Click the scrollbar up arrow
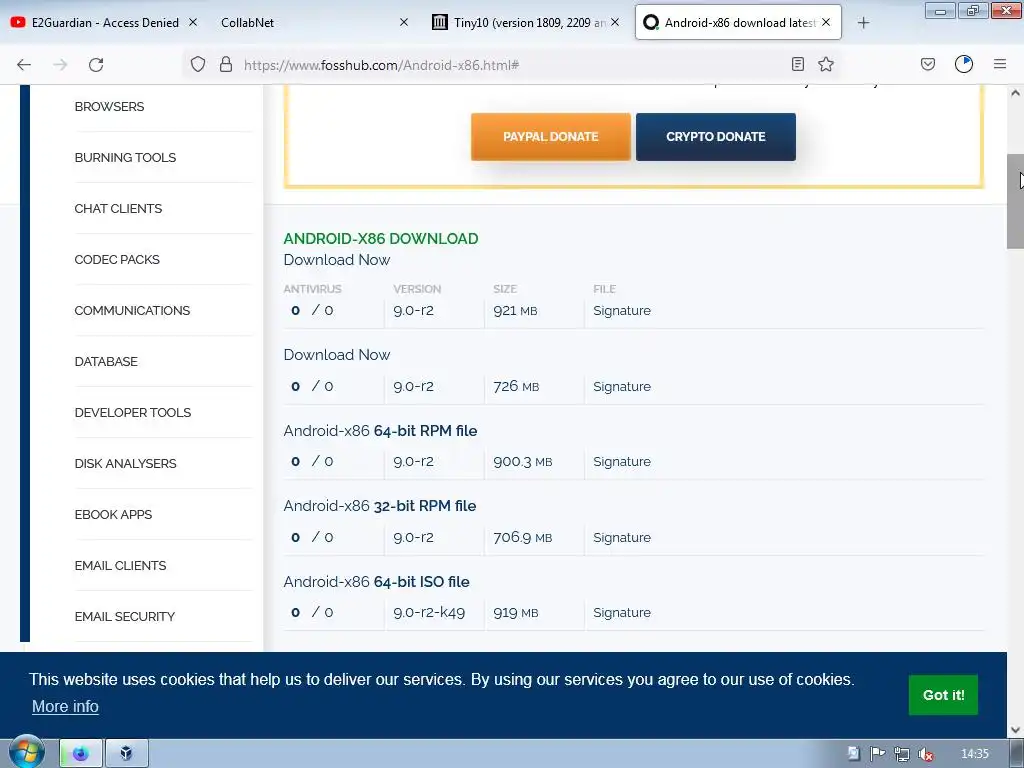The image size is (1024, 768). tap(1015, 93)
